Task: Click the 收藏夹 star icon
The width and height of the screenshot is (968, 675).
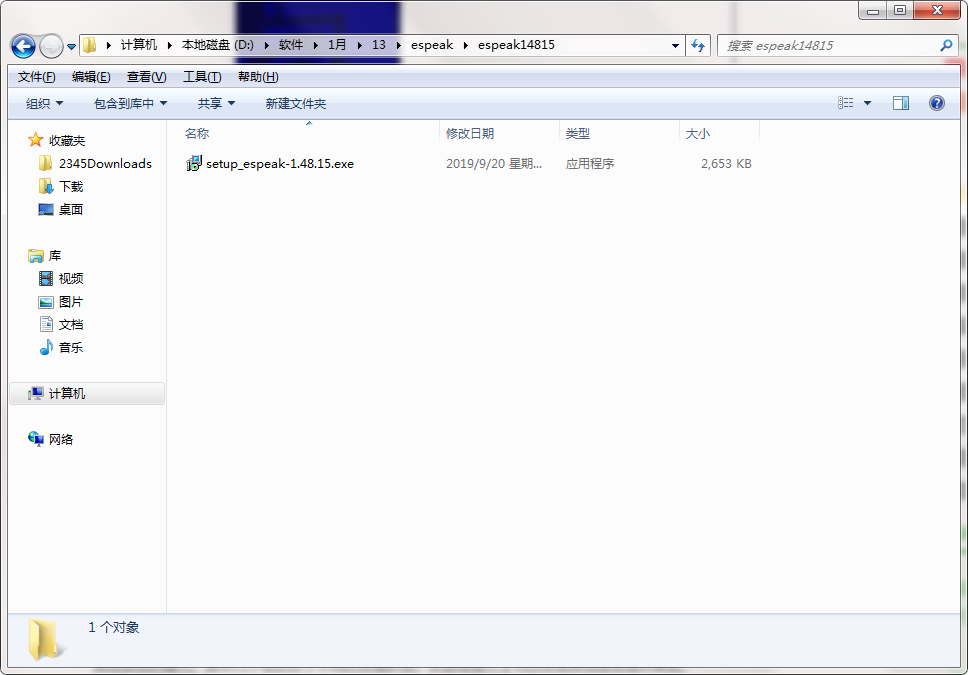Action: (x=36, y=140)
